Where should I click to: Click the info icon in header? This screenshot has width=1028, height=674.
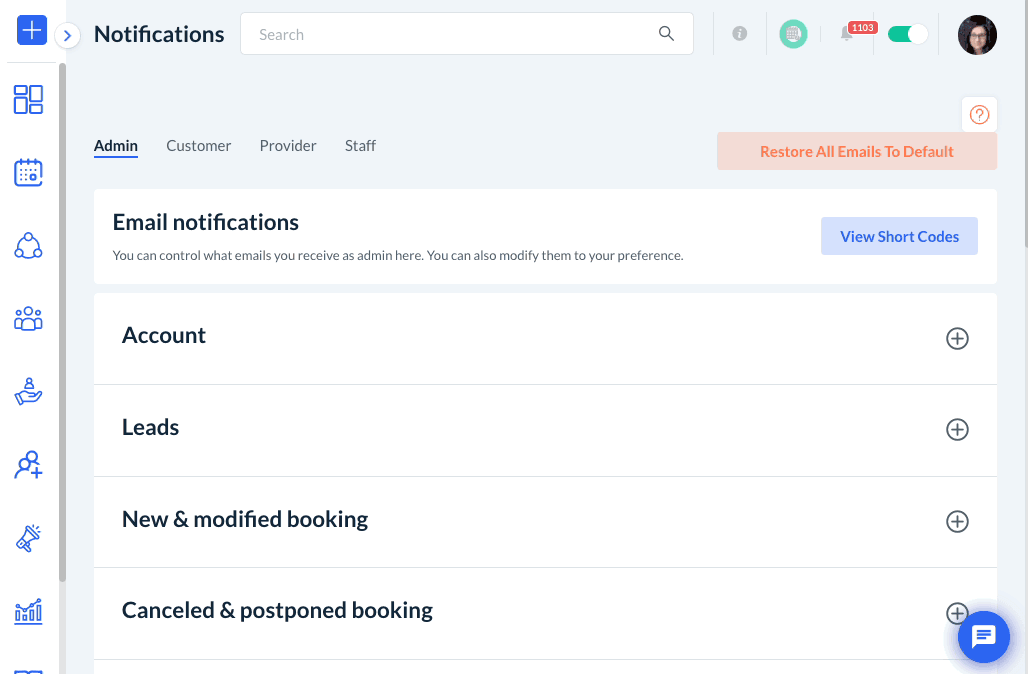740,34
